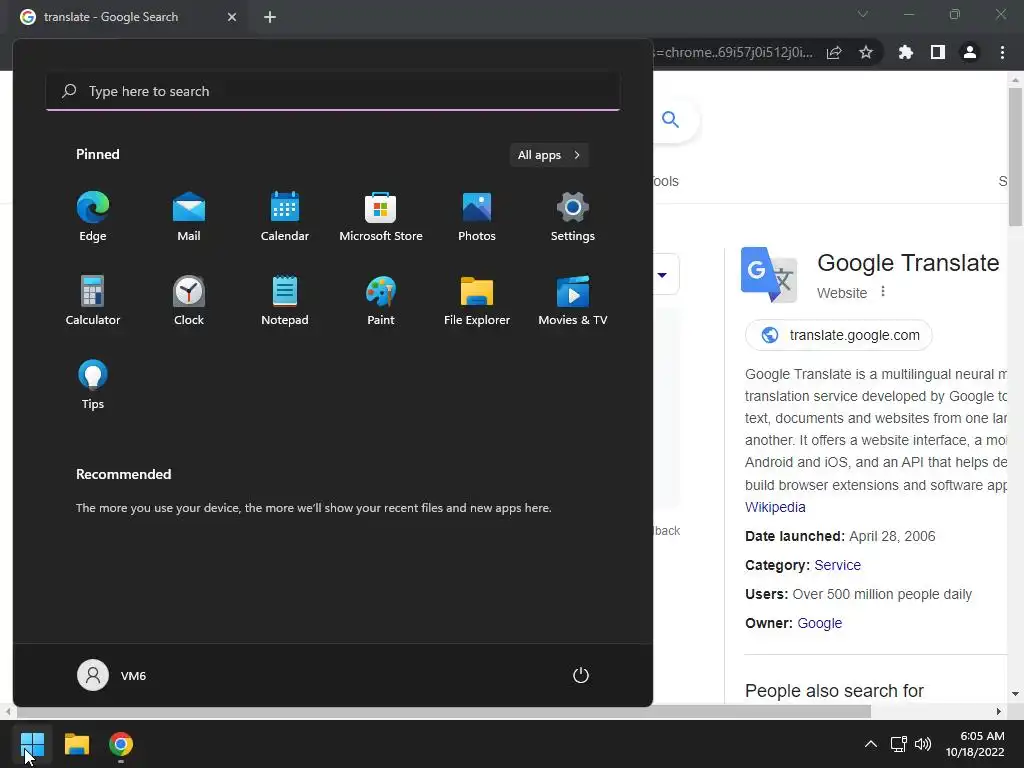The height and width of the screenshot is (768, 1024).
Task: Click the page vertical scrollbar thumb
Action: pyautogui.click(x=1015, y=157)
